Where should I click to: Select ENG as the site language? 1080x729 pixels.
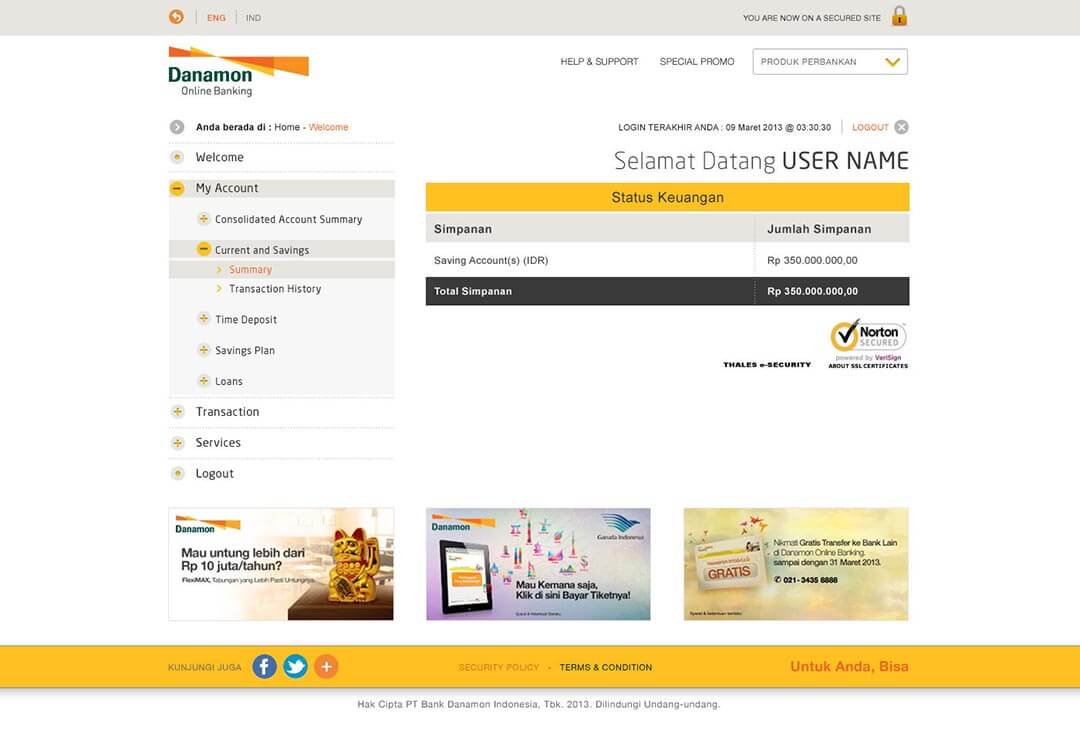pos(216,17)
